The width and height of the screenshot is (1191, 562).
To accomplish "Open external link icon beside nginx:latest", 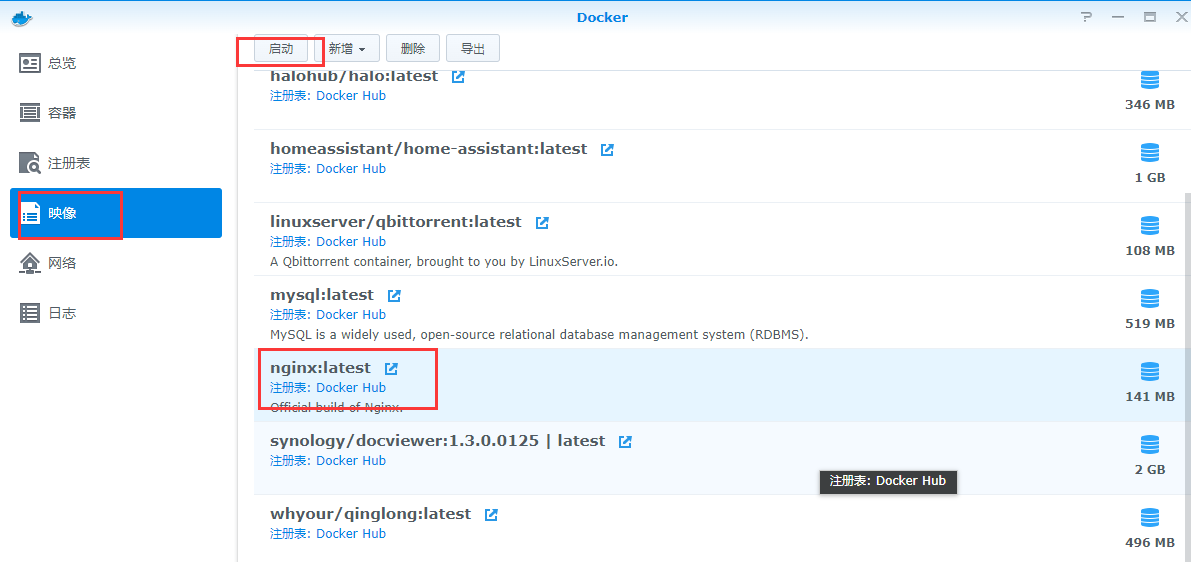I will pyautogui.click(x=390, y=368).
